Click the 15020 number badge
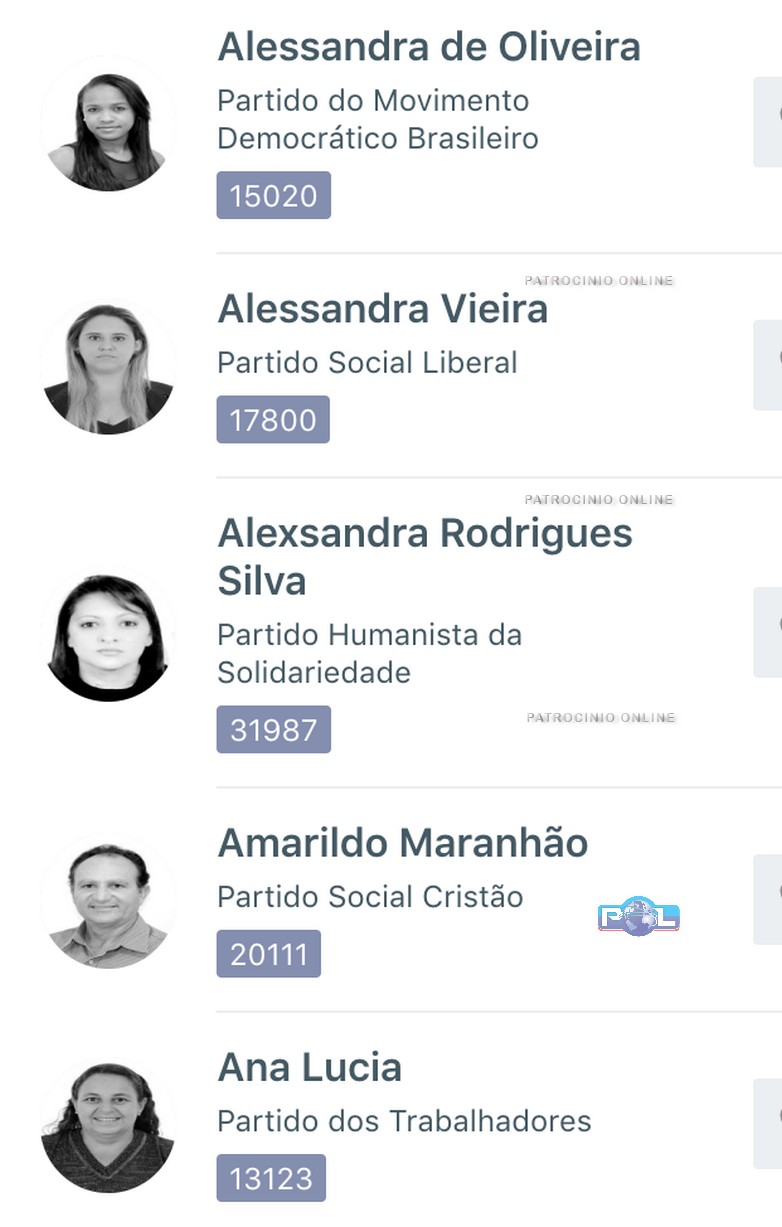The height and width of the screenshot is (1227, 782). tap(273, 196)
